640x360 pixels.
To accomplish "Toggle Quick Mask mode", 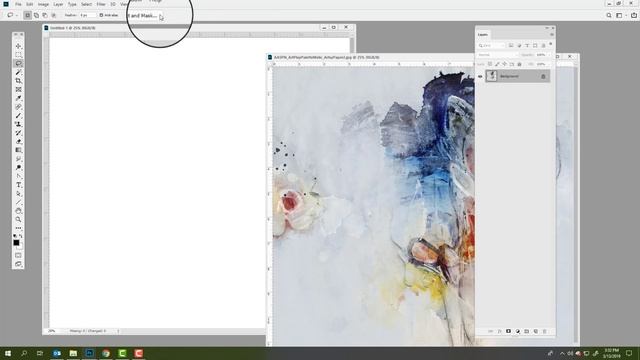I will [18, 256].
